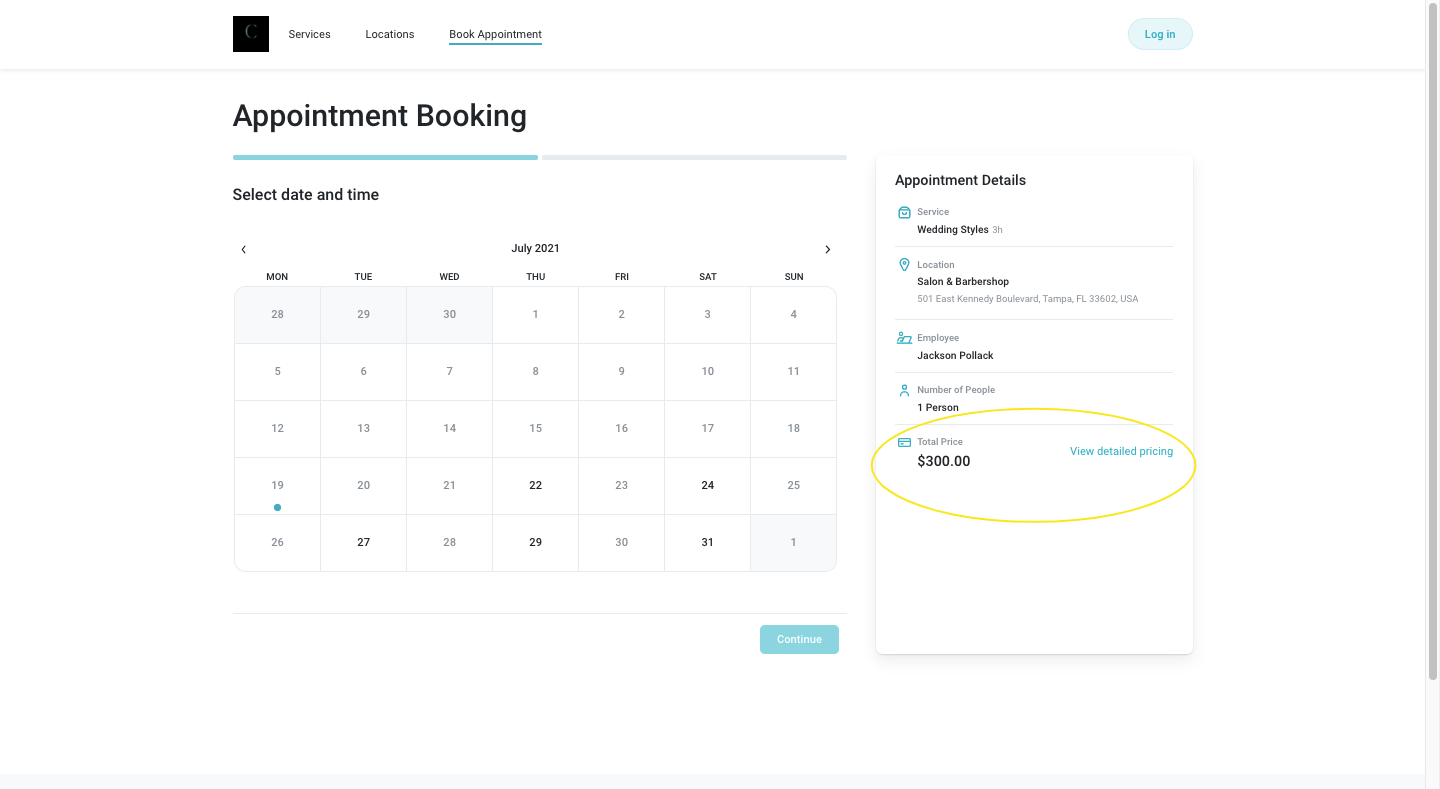
Task: Choose July 27 on the calendar
Action: [x=363, y=542]
